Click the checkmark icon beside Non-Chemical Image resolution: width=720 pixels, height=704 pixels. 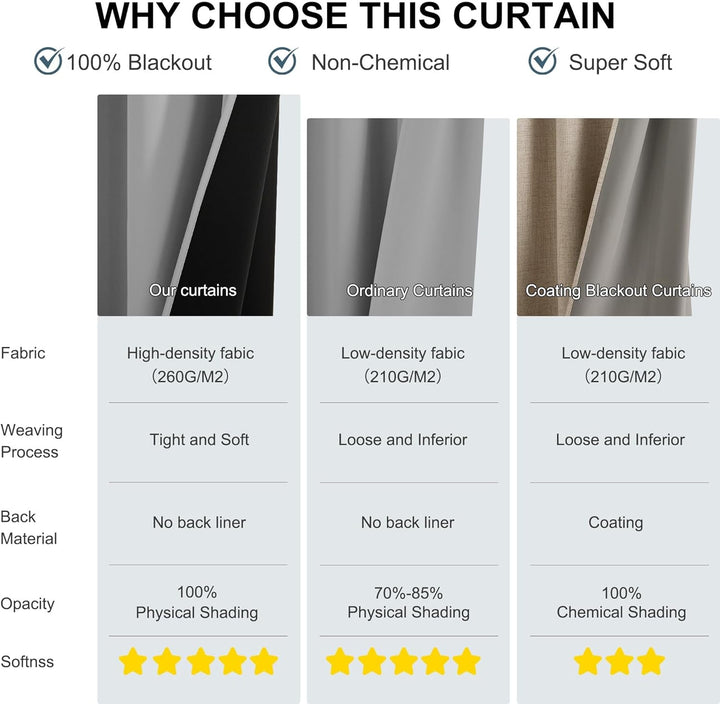[x=282, y=61]
